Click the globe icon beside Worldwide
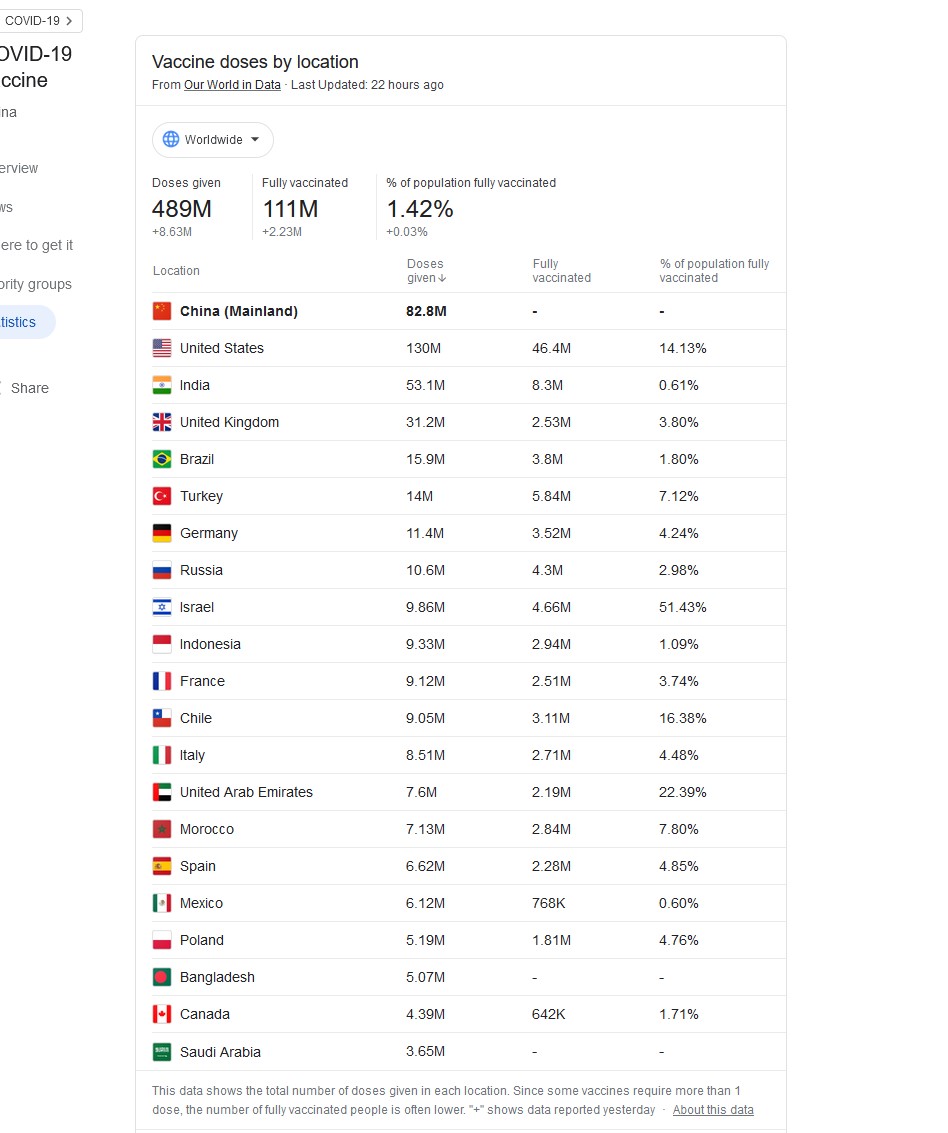Viewport: 948px width, 1133px height. coord(171,140)
